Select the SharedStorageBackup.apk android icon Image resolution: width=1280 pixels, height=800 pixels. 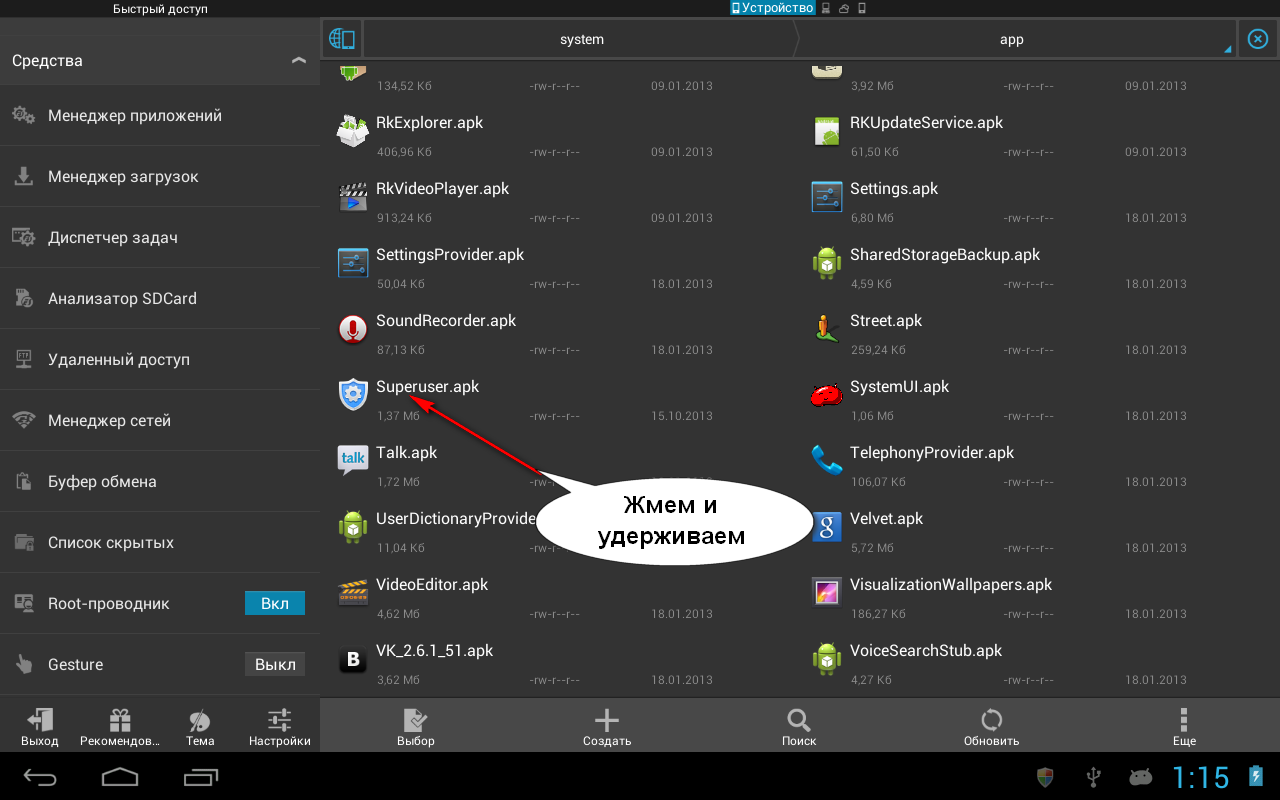pos(826,263)
